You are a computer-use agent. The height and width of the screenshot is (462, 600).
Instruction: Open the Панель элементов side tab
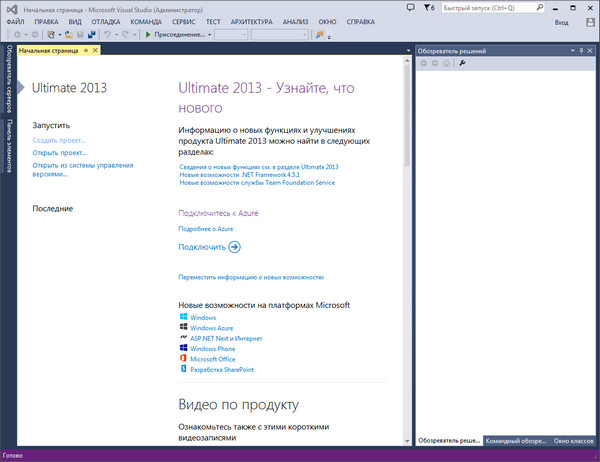tap(9, 146)
